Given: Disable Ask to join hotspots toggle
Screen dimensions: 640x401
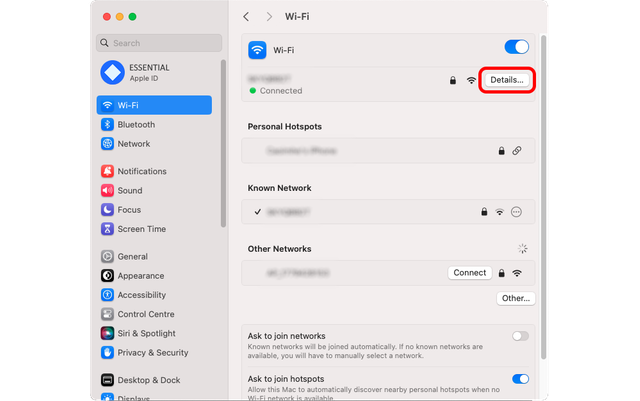Looking at the screenshot, I should click(520, 379).
